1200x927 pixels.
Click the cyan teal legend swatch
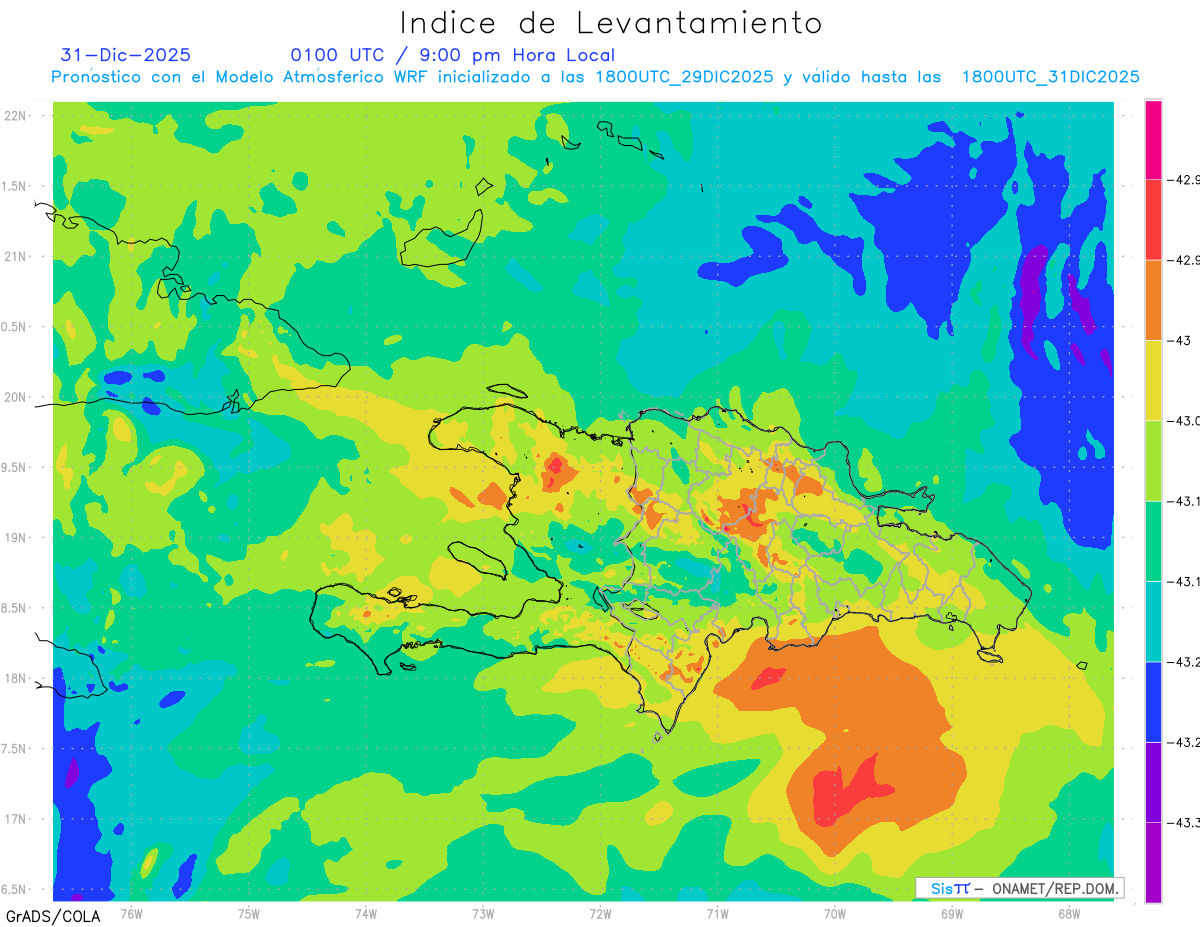tap(1153, 621)
